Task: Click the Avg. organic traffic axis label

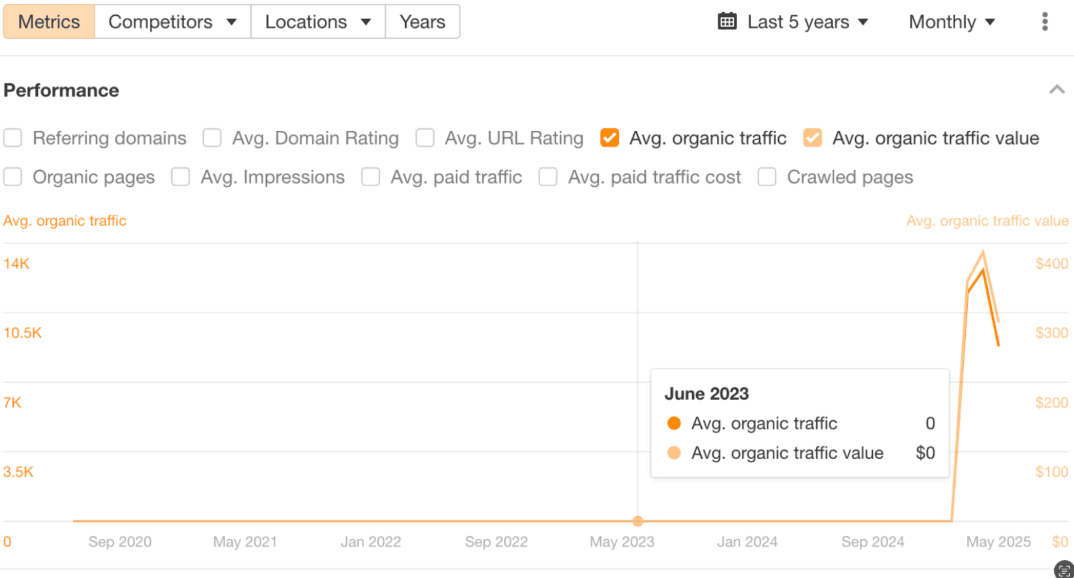Action: pyautogui.click(x=64, y=220)
